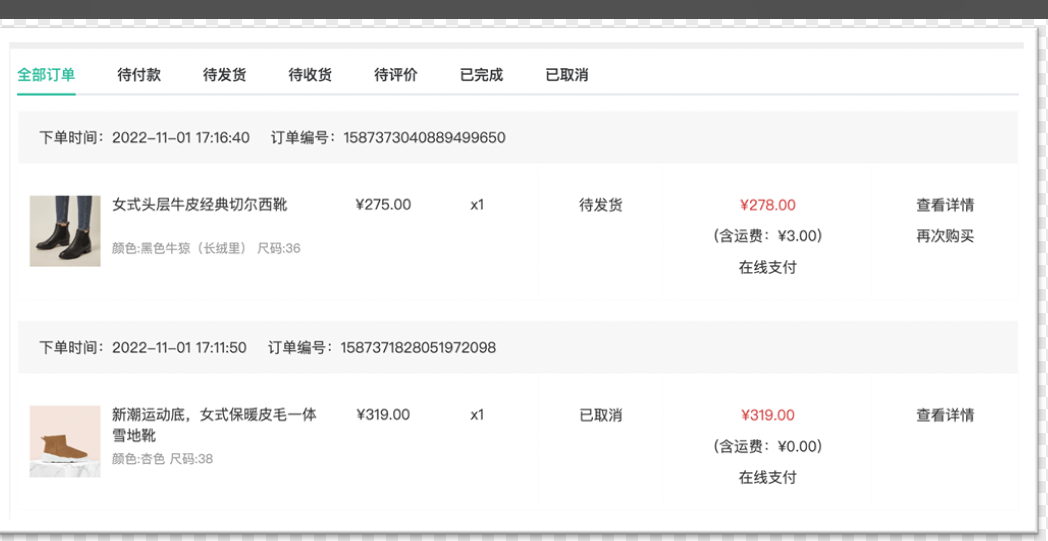Click the tan snow boots product image
The width and height of the screenshot is (1048, 541).
(65, 441)
